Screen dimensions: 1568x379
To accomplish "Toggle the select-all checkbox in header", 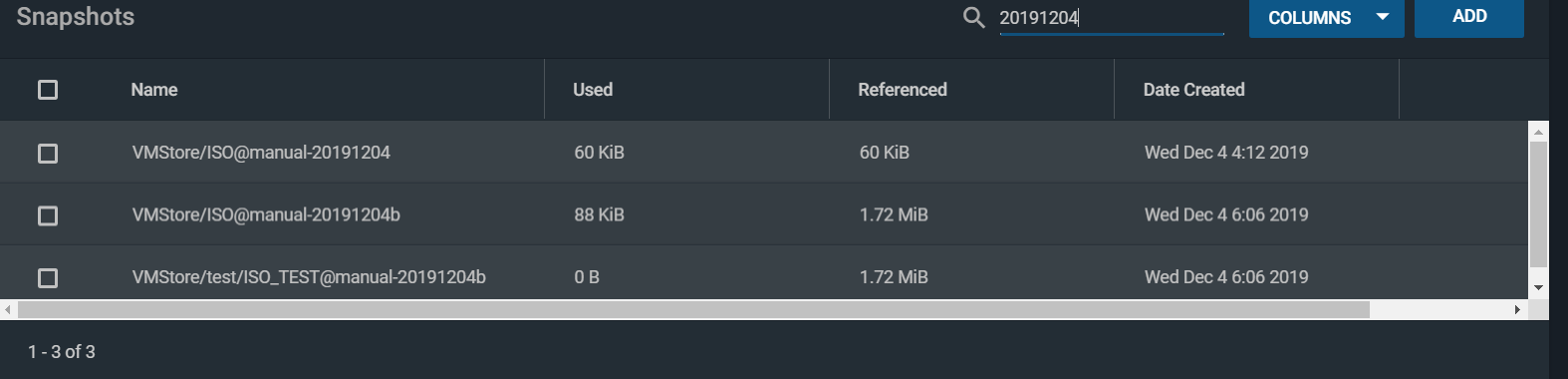I will [x=48, y=90].
